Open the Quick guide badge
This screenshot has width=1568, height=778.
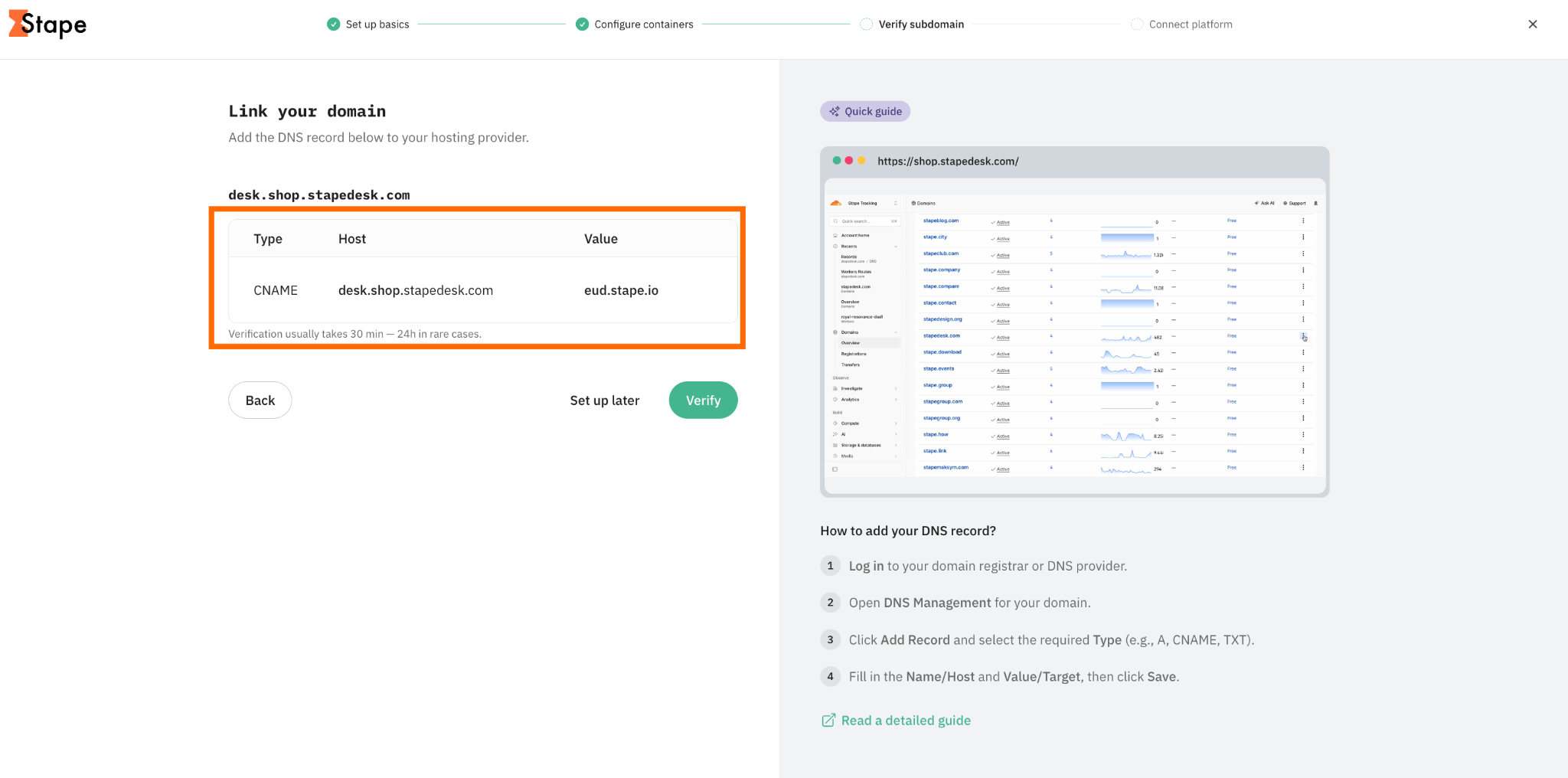click(865, 112)
